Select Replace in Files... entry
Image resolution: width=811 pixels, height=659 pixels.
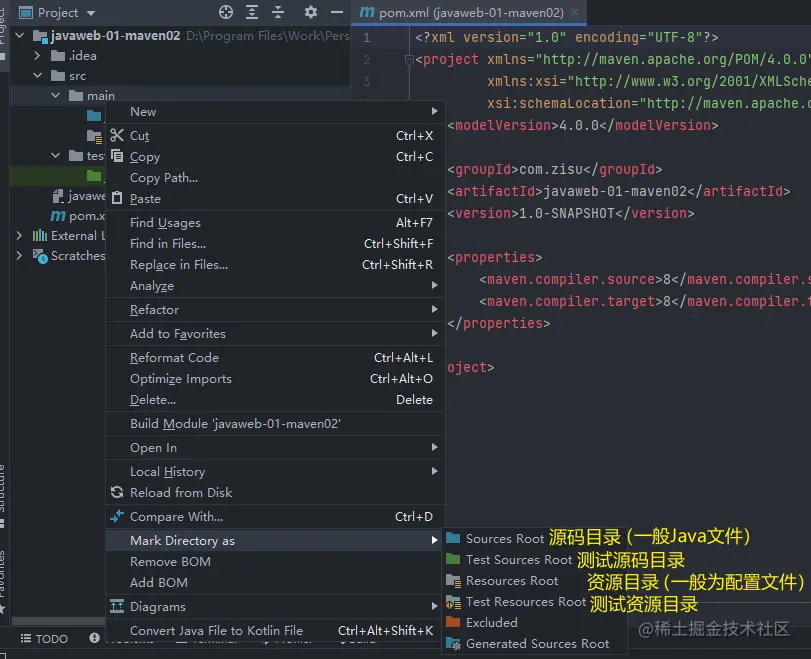point(275,265)
